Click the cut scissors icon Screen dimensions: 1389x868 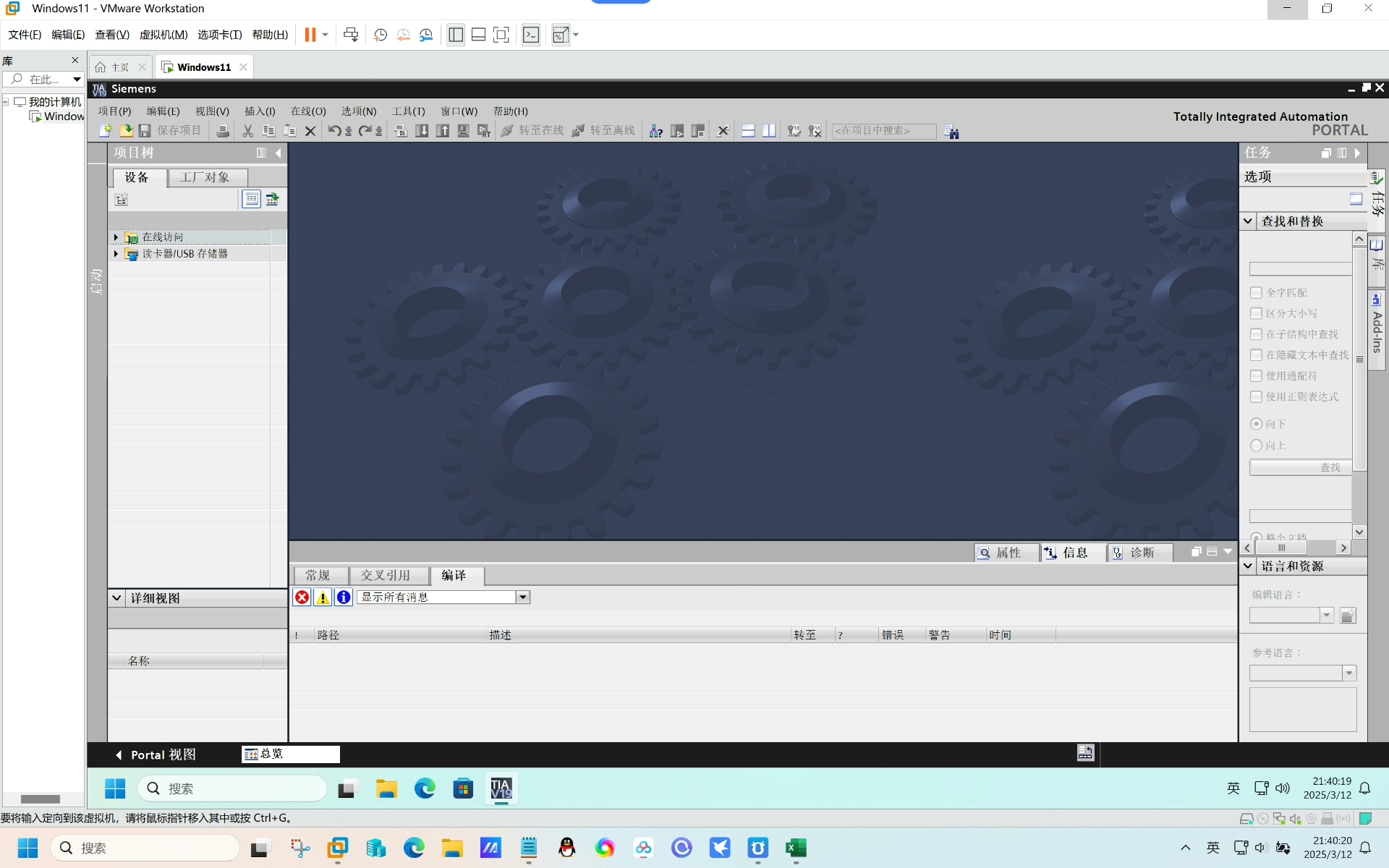(x=248, y=131)
